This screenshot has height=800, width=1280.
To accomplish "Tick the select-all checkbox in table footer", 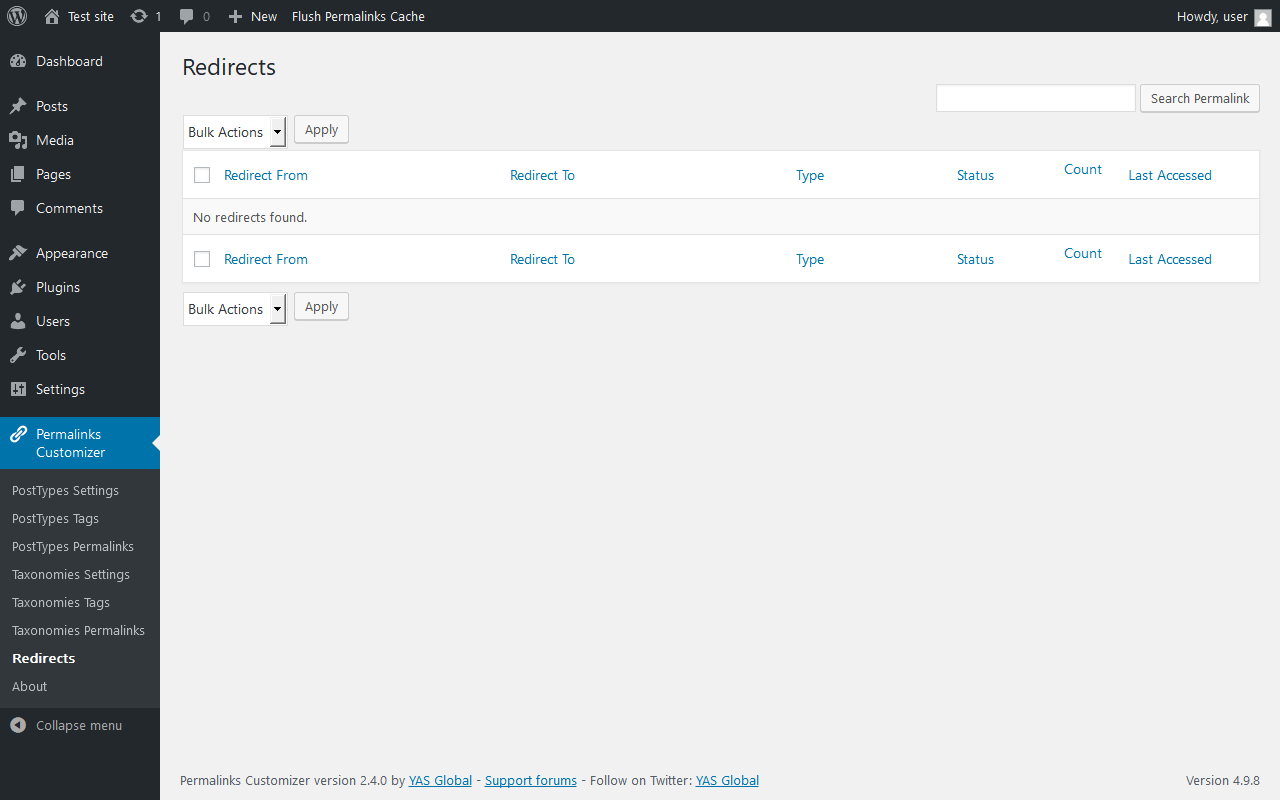I will point(202,259).
